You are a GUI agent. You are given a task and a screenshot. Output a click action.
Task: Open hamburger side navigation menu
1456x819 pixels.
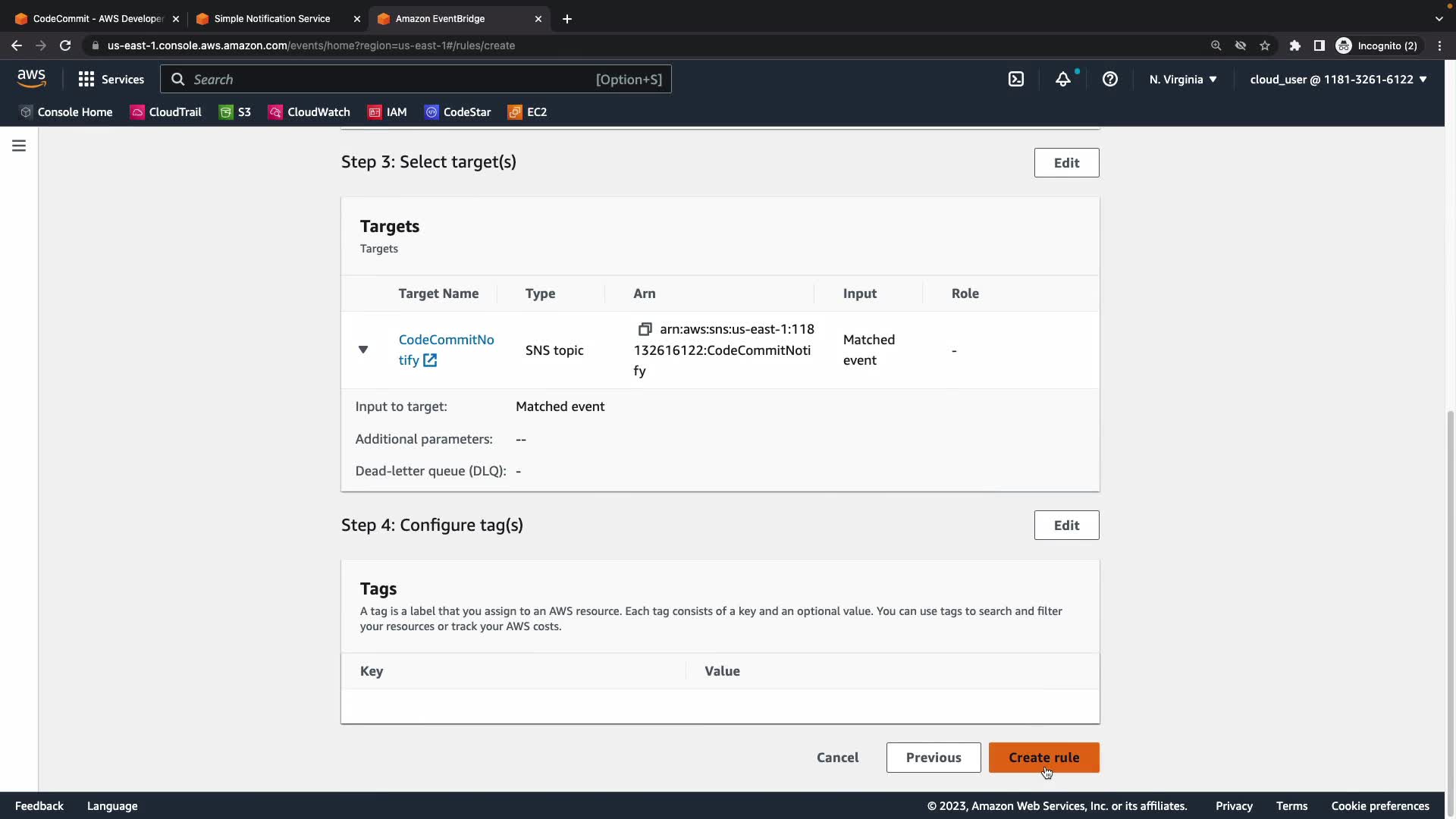coord(19,146)
